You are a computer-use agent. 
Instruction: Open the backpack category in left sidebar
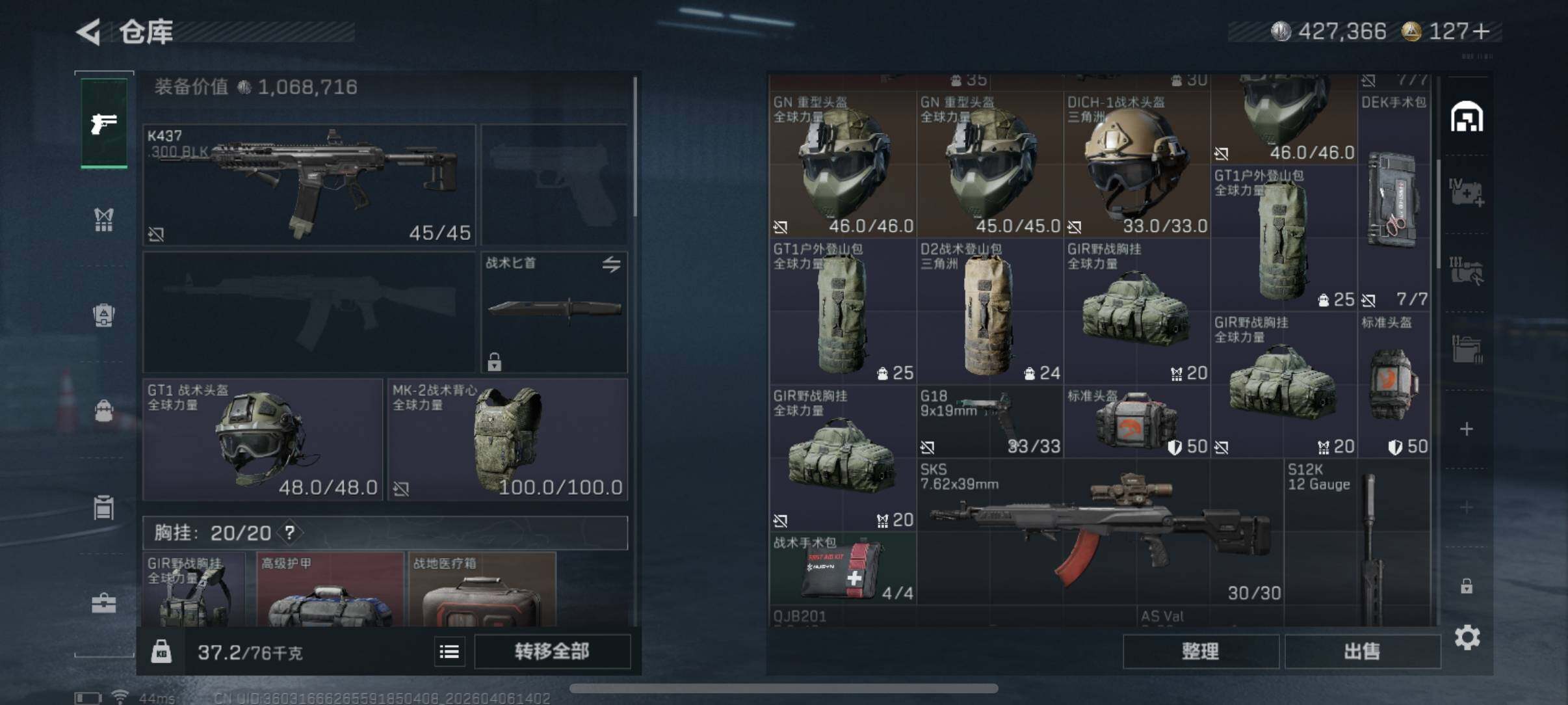[104, 315]
